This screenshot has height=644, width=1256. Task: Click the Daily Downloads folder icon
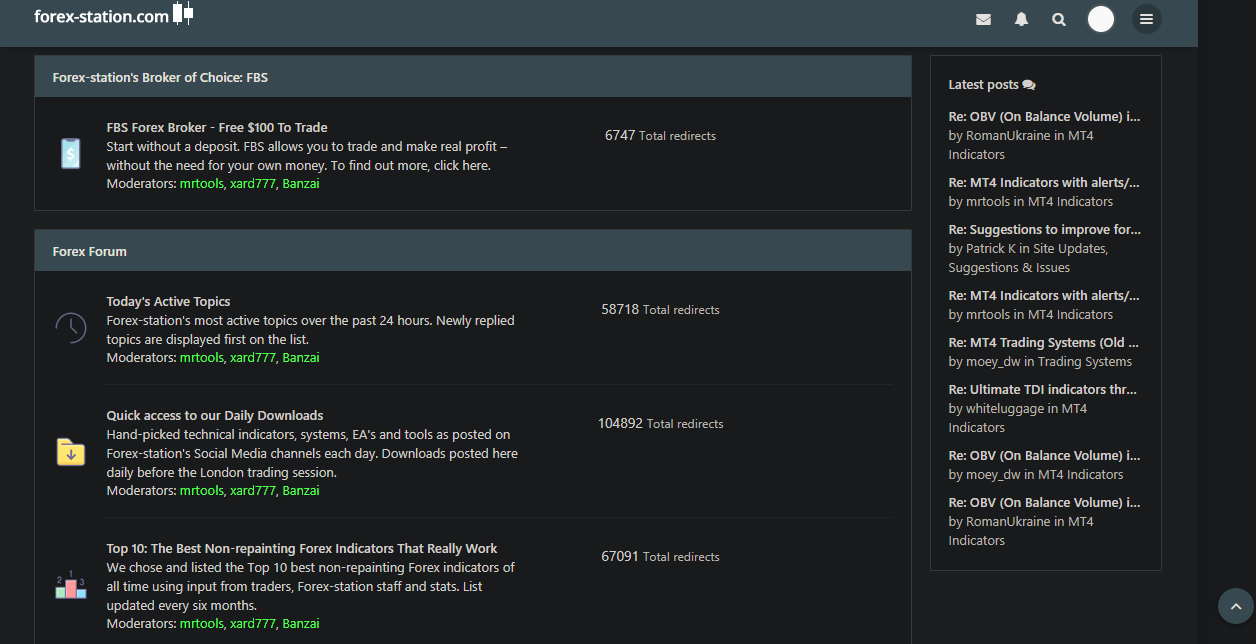(70, 452)
